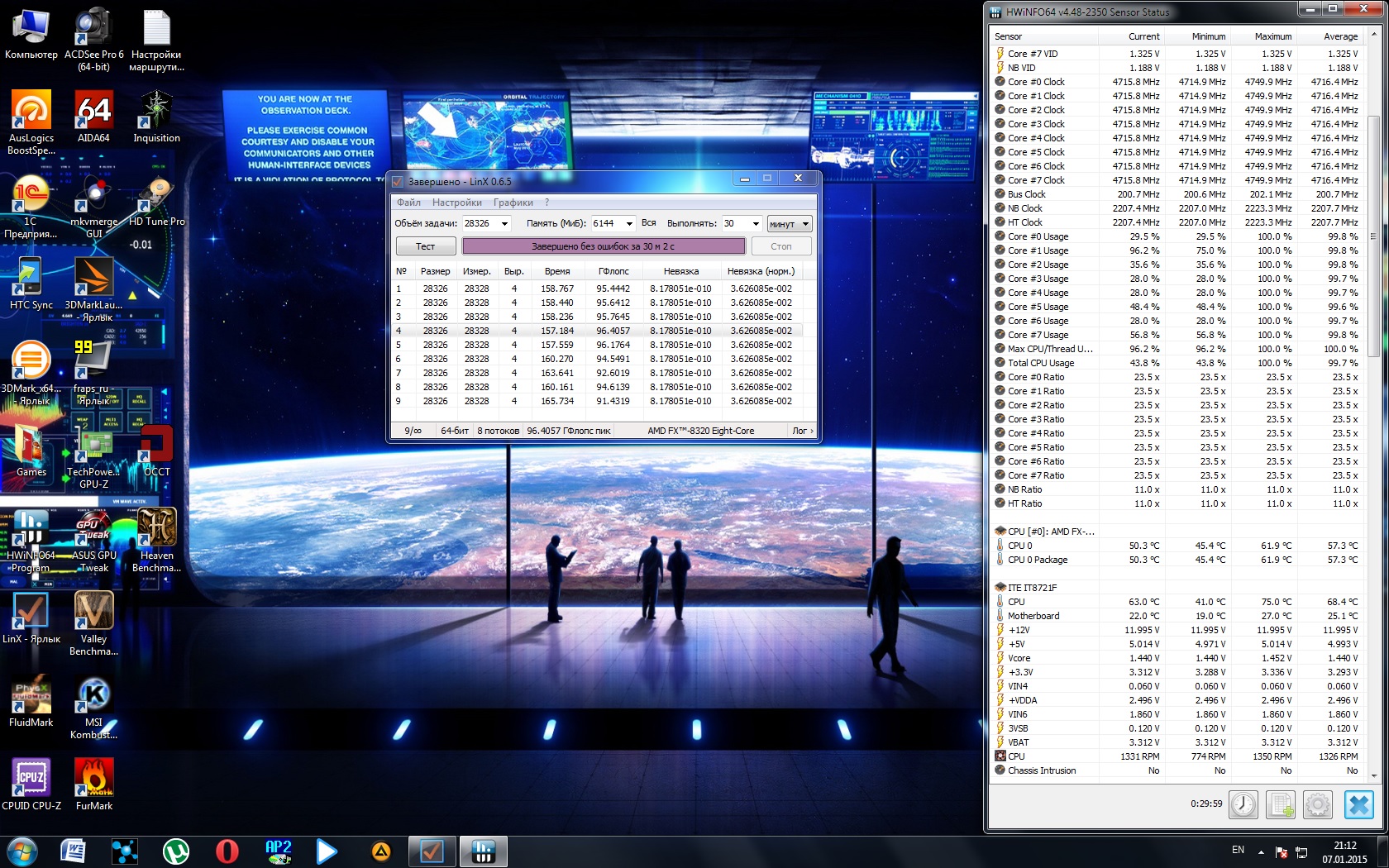The image size is (1389, 868).
Task: Click the Opera icon in taskbar
Action: point(227,851)
